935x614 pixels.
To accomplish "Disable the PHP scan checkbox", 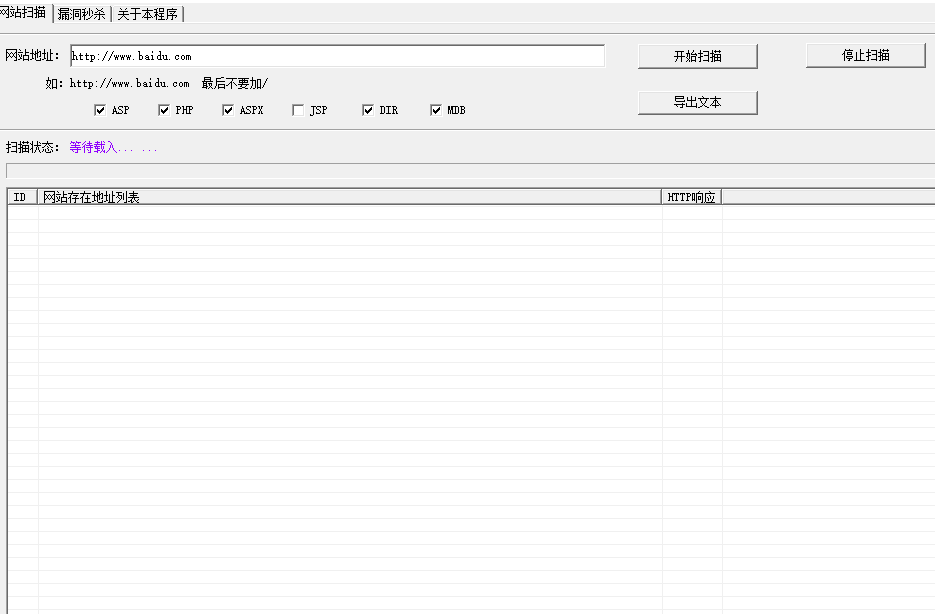I will (164, 110).
